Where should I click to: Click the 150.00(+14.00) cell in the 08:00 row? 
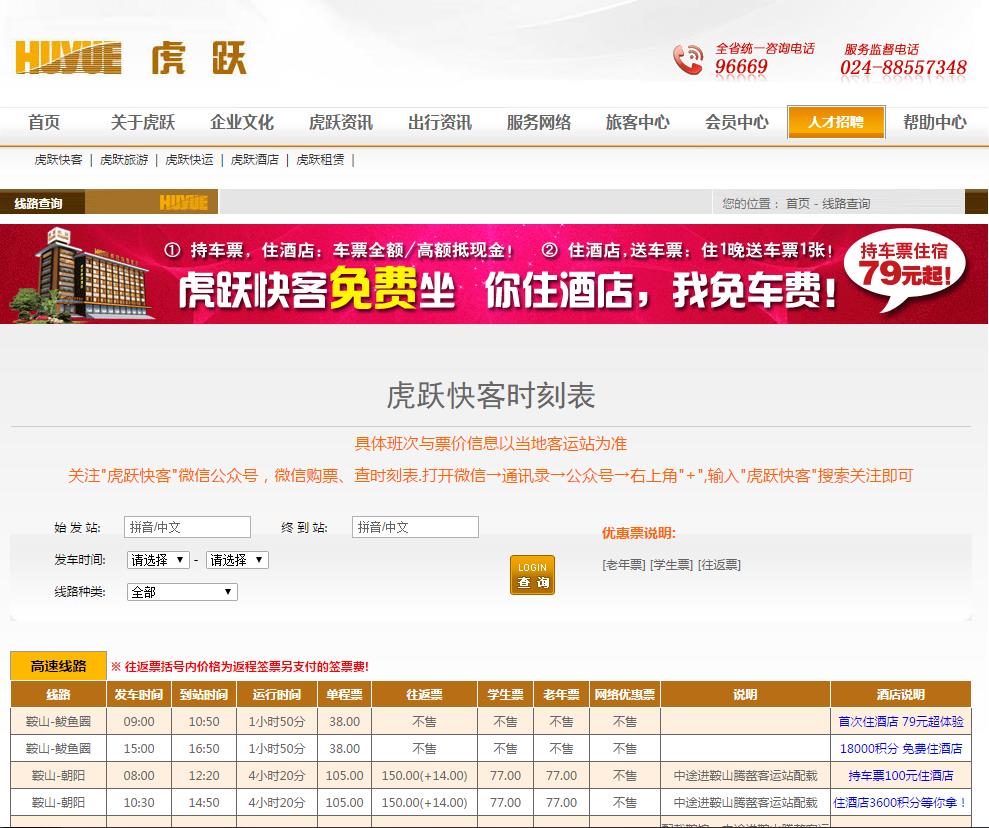(x=424, y=776)
